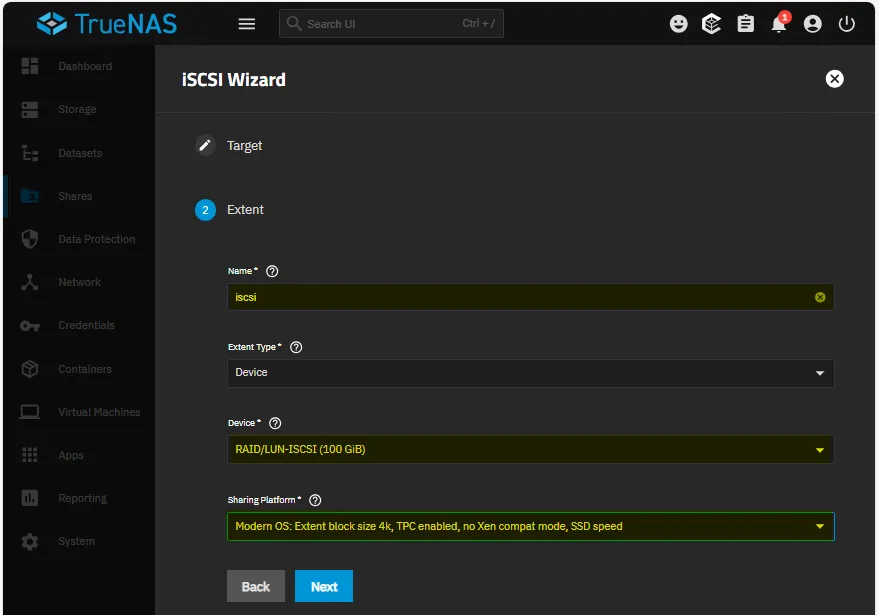Viewport: 879px width, 615px height.
Task: Select the Extent wizard step
Action: click(x=245, y=210)
